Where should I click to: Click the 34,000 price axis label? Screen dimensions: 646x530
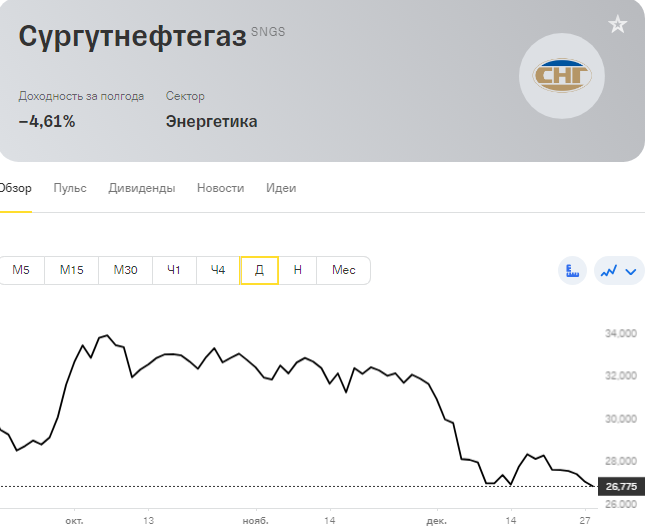coord(621,333)
